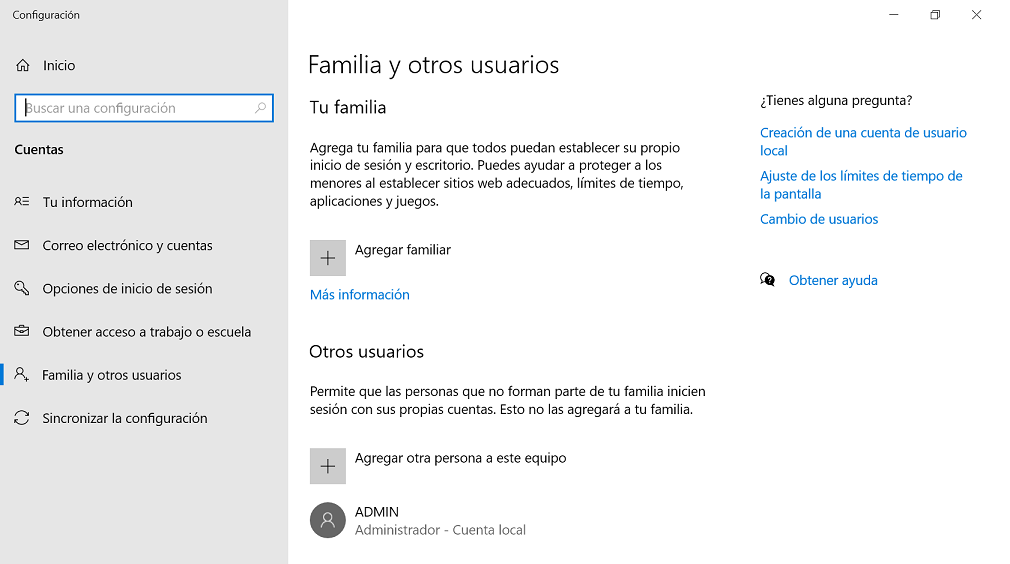Click the Obtener ayuda chat icon
The width and height of the screenshot is (1010, 564).
tap(767, 279)
